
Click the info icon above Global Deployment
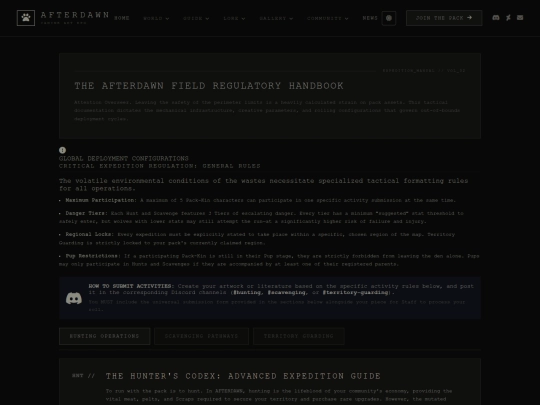[x=62, y=150]
